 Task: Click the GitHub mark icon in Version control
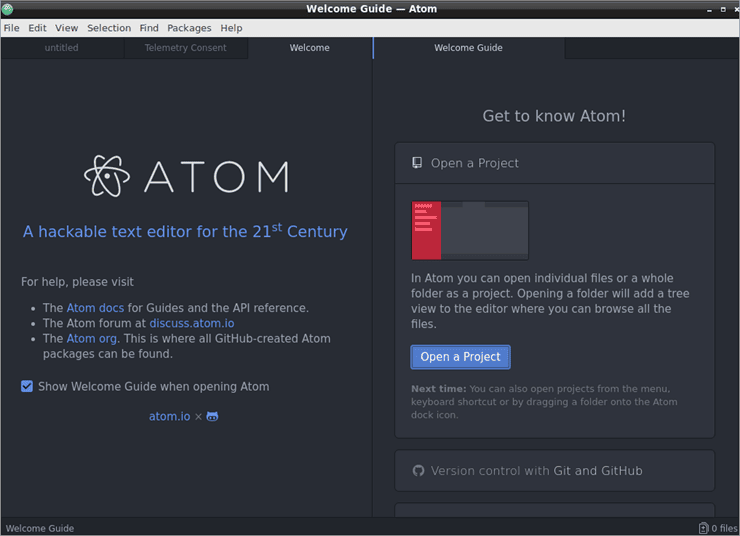click(x=418, y=470)
